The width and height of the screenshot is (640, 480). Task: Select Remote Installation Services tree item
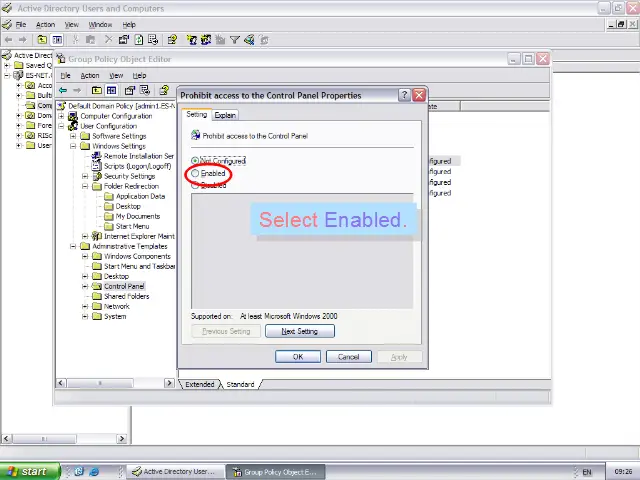(x=139, y=156)
